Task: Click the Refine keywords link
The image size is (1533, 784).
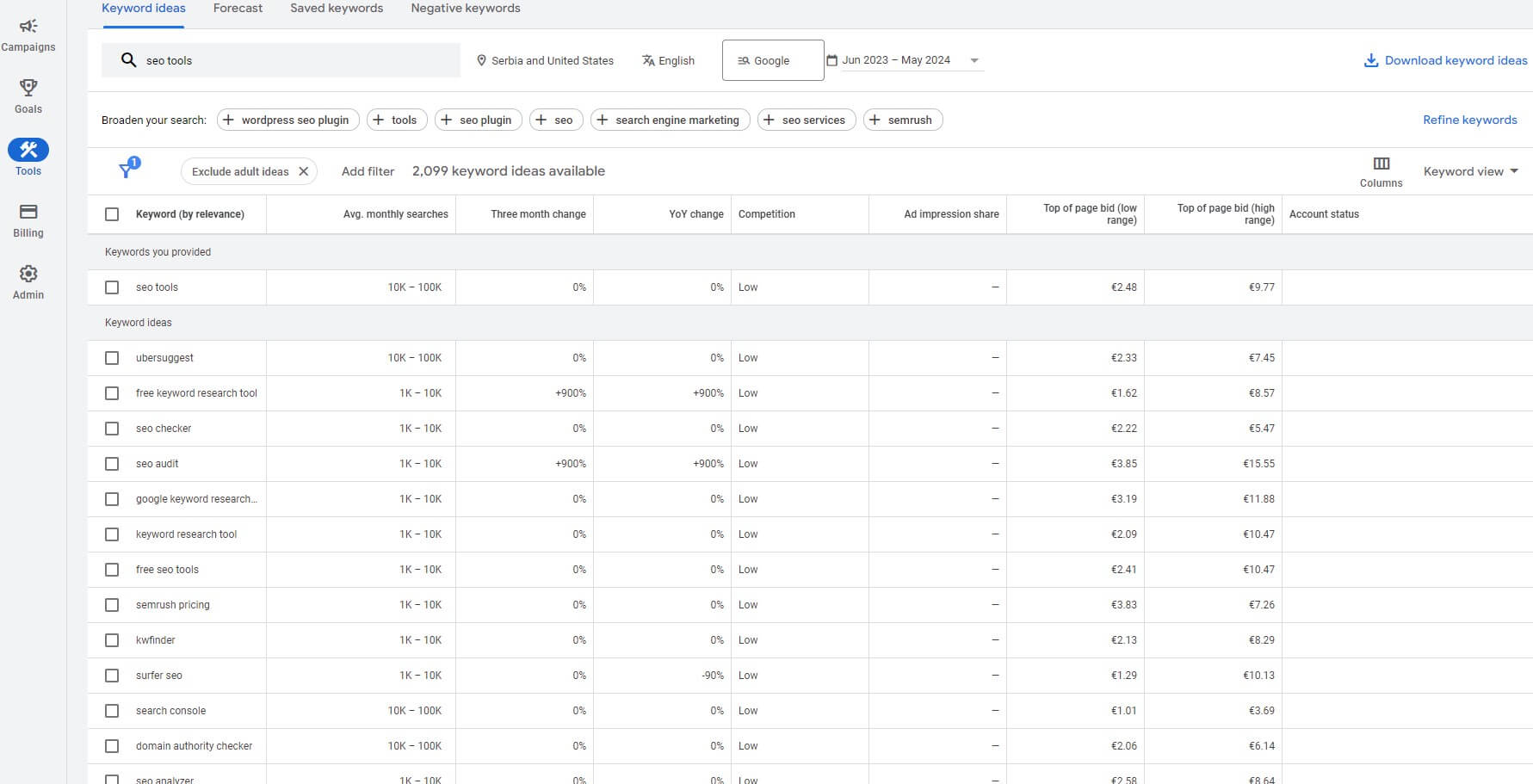Action: coord(1470,120)
